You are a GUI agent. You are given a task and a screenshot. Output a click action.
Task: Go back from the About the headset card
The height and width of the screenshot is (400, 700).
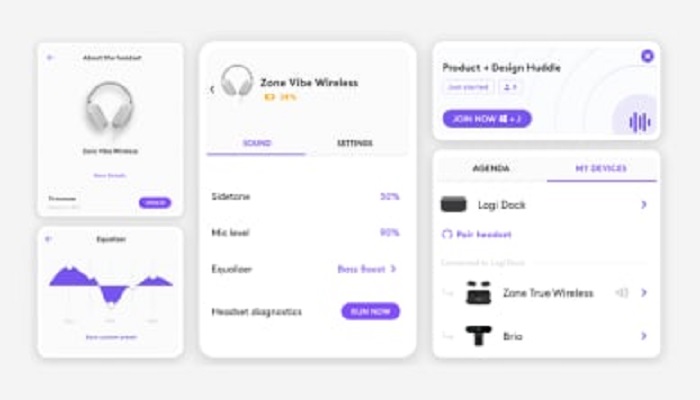pos(50,58)
